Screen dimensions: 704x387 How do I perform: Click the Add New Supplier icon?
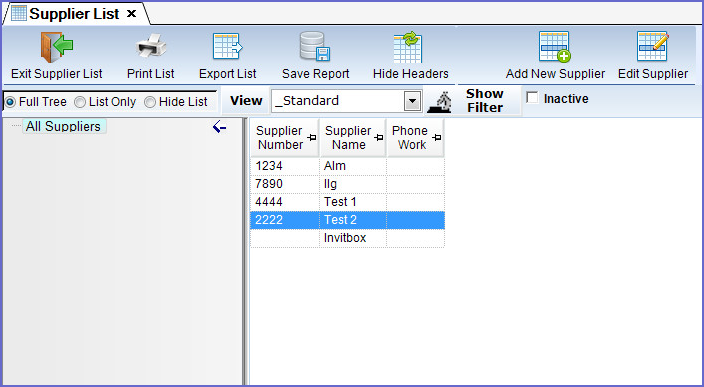point(555,47)
